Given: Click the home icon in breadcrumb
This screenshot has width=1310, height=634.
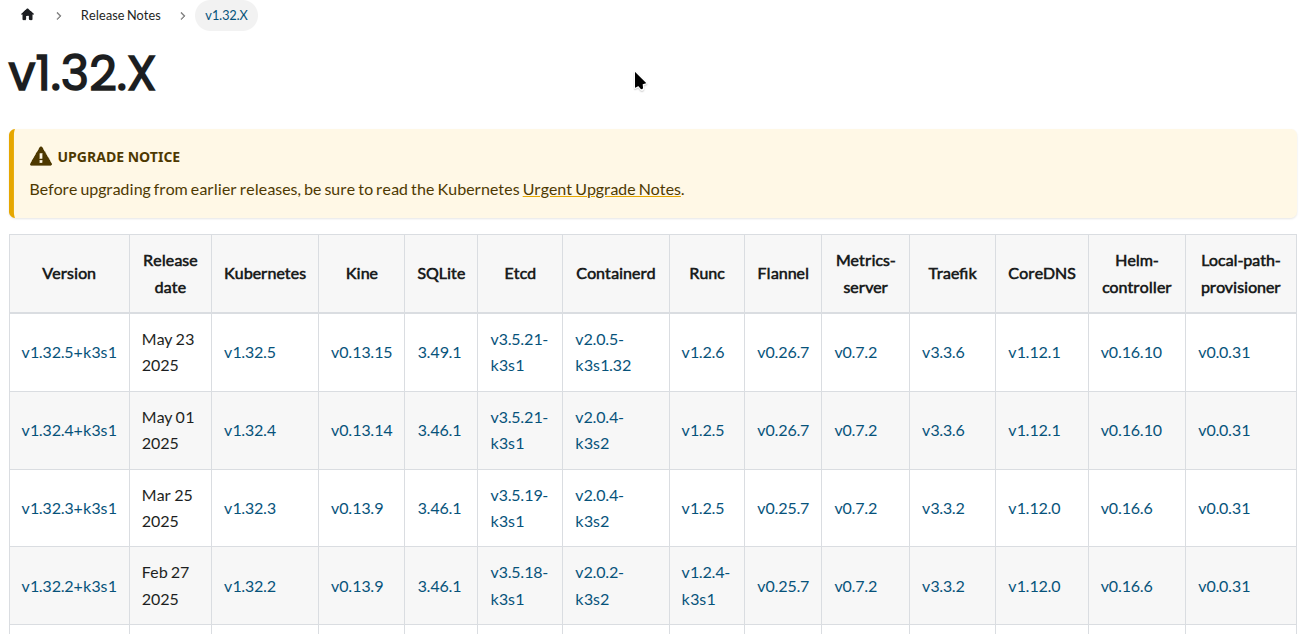Looking at the screenshot, I should click(x=27, y=15).
